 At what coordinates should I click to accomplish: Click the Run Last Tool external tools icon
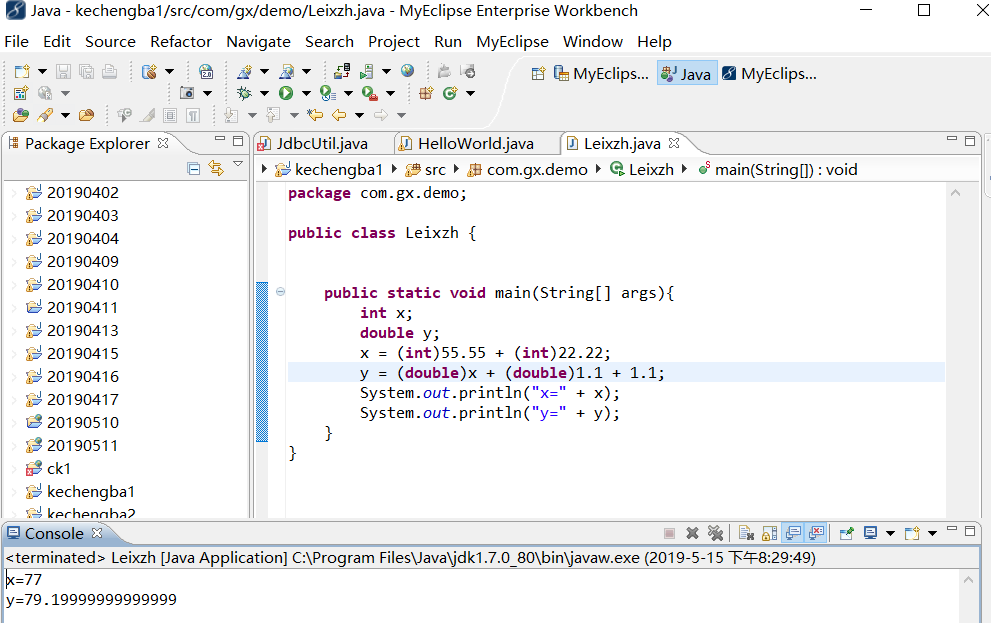370,94
